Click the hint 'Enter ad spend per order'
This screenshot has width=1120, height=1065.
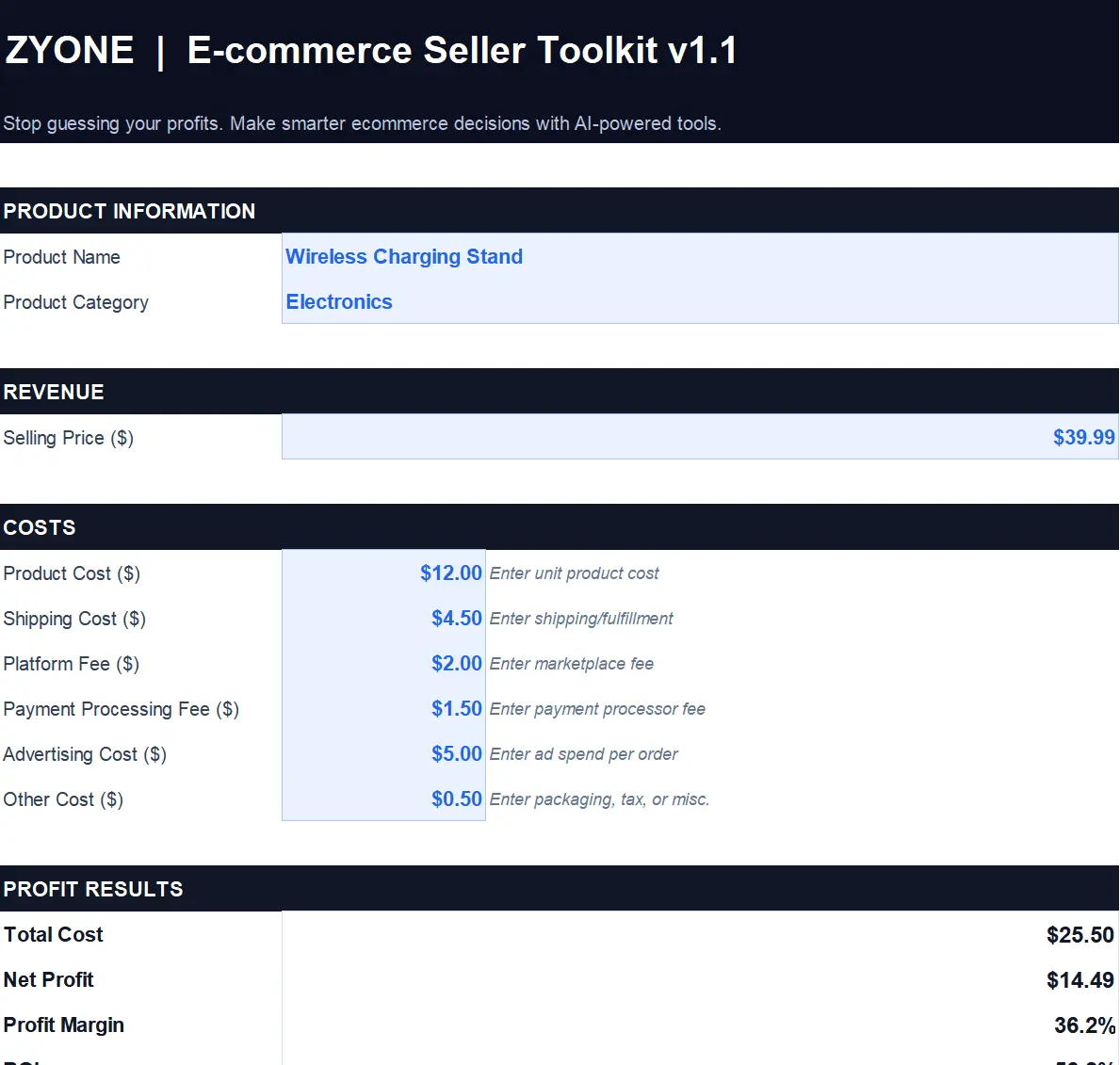[x=584, y=754]
